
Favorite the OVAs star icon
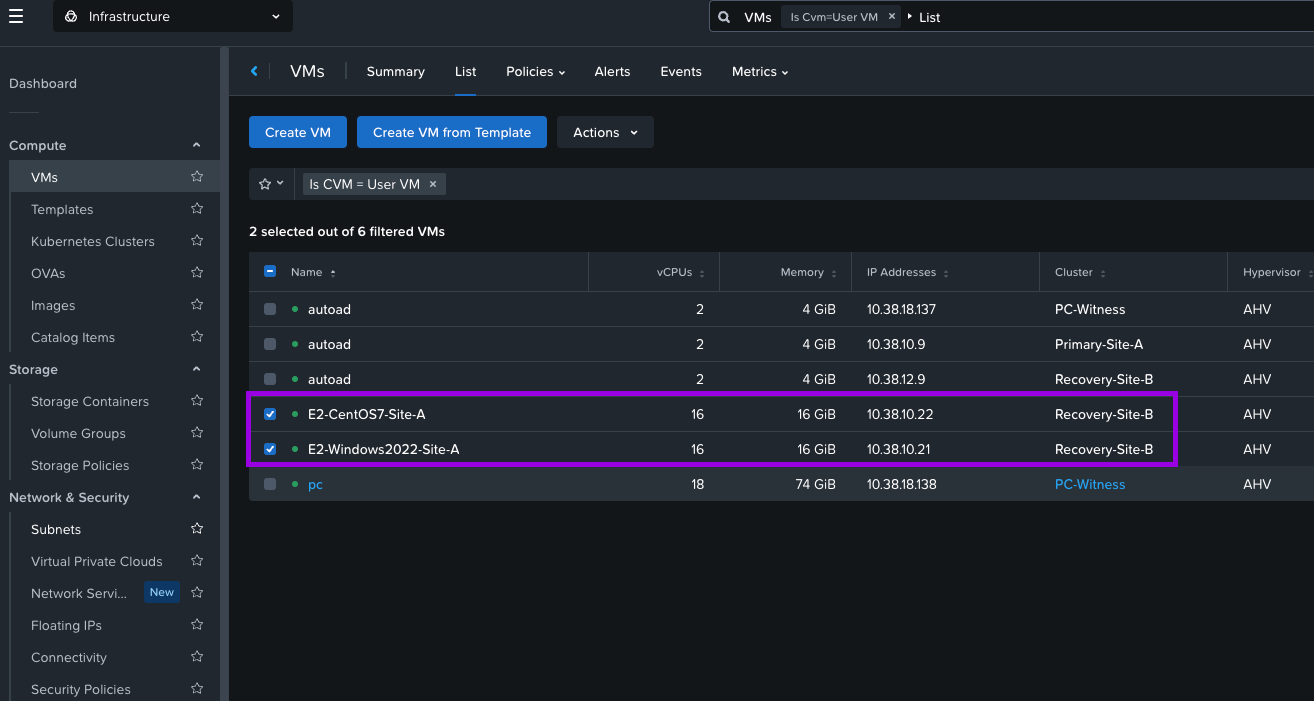pos(197,272)
